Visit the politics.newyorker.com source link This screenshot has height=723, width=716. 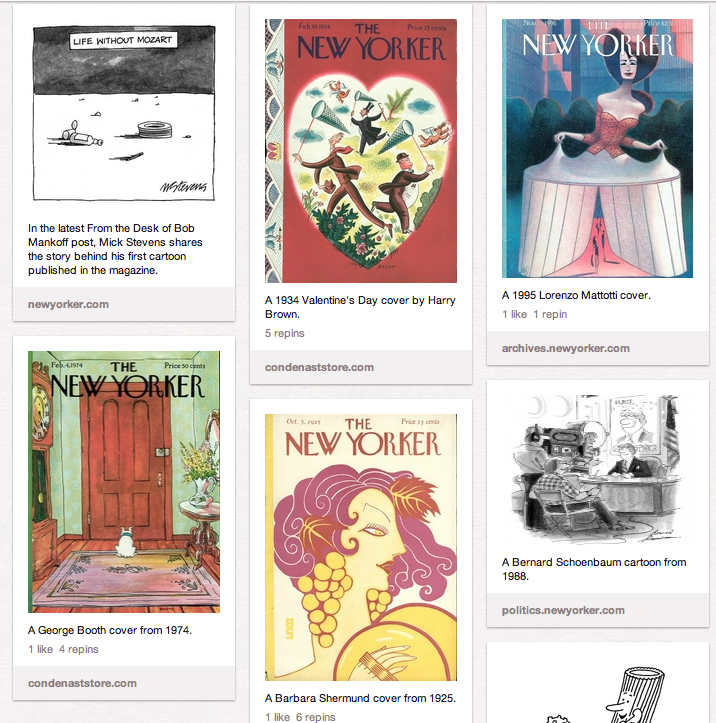tap(563, 610)
